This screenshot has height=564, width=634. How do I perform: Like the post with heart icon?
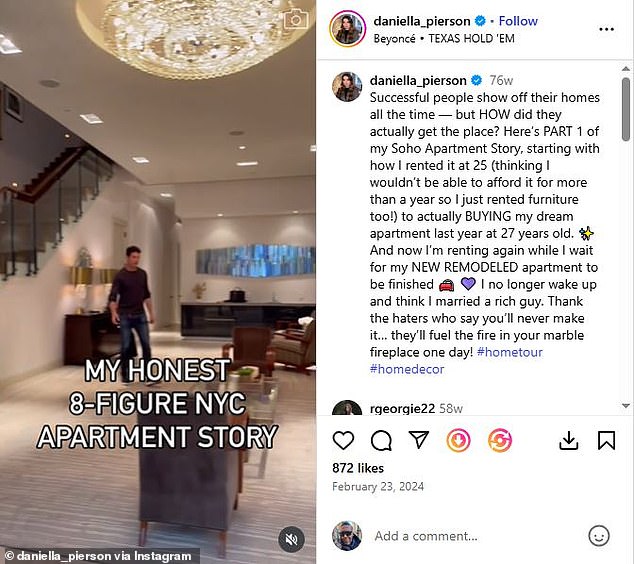coord(343,440)
